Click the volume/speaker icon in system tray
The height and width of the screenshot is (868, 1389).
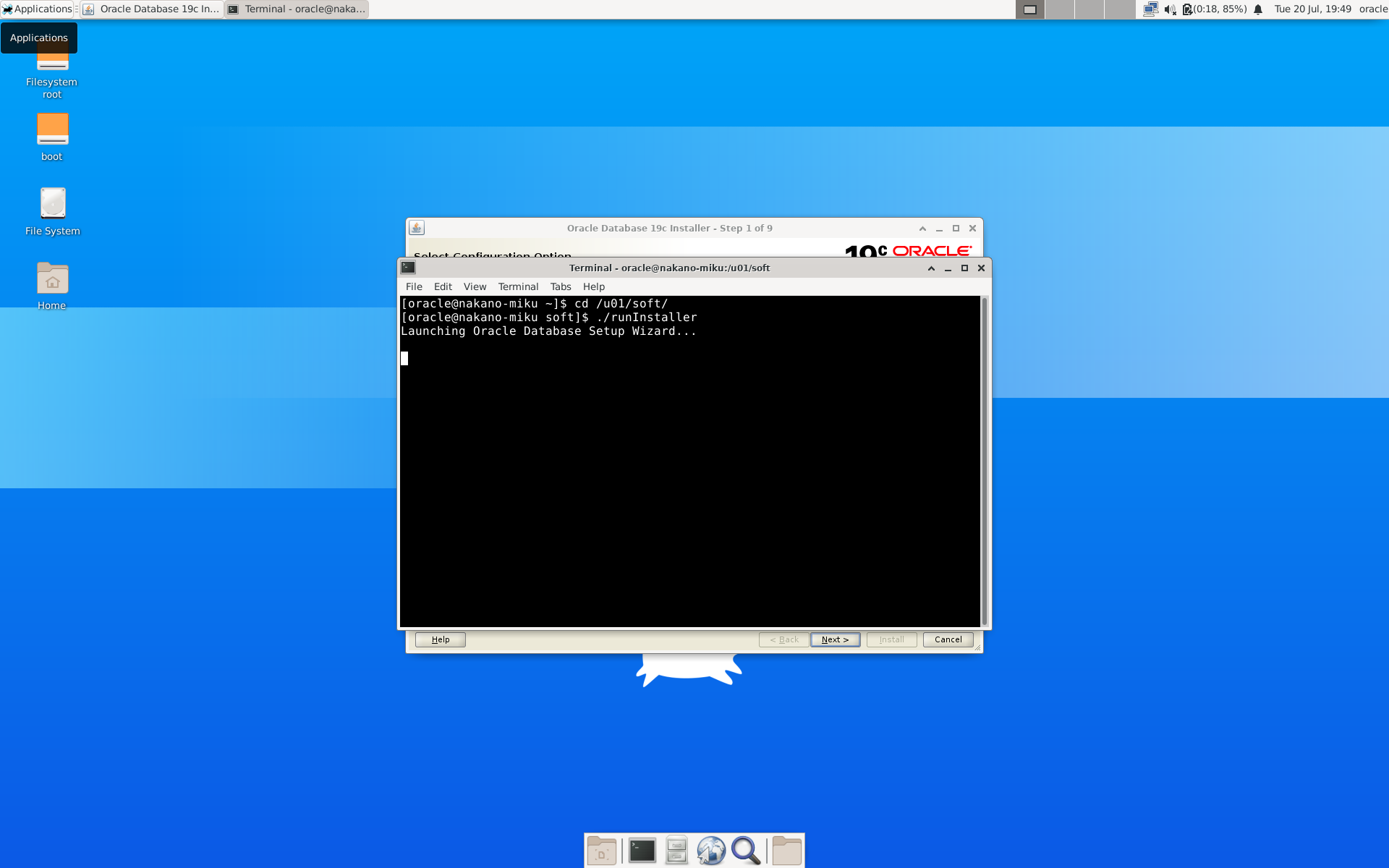(1167, 8)
